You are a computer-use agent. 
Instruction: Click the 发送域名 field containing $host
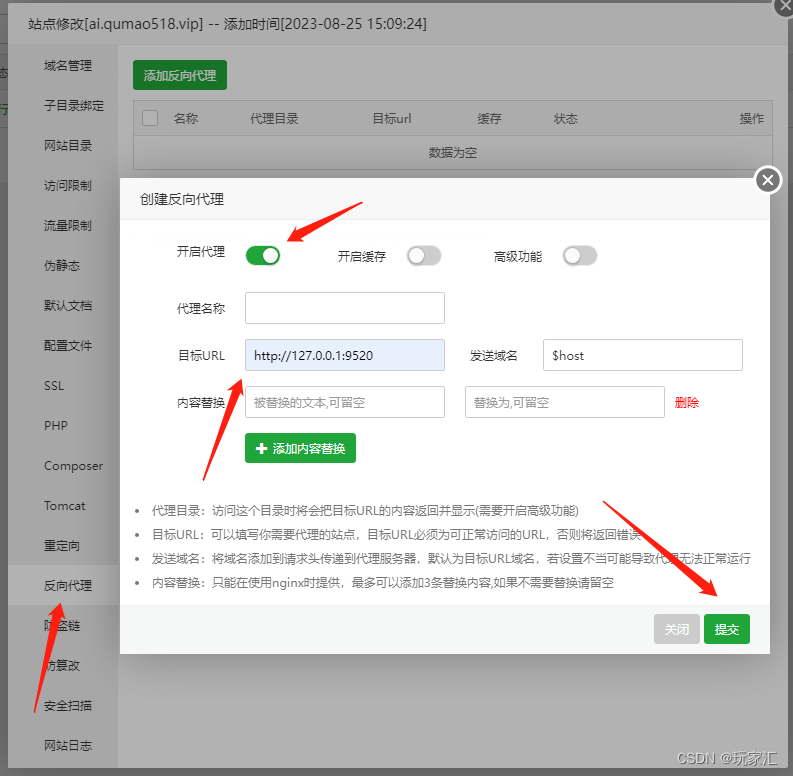click(643, 355)
